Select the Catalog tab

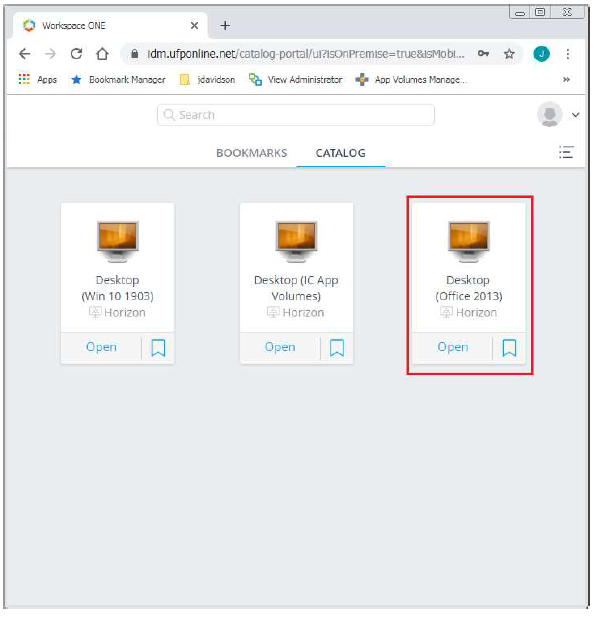coord(340,153)
